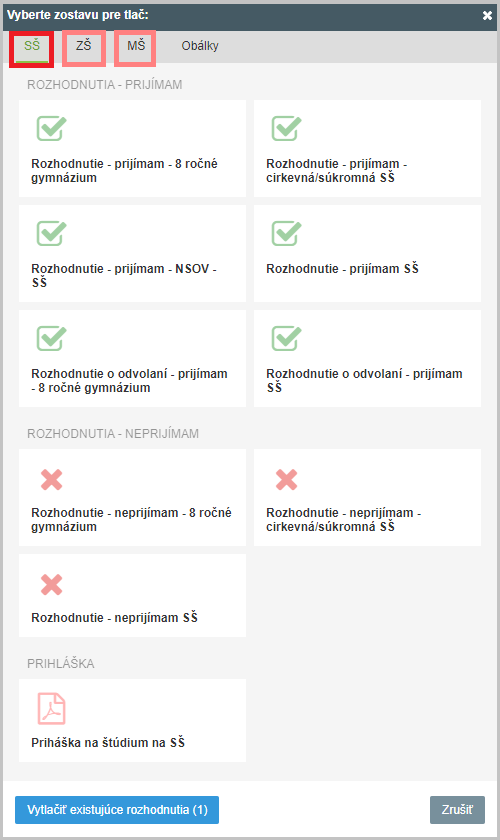Switch to the SŠ tab
The width and height of the screenshot is (500, 840).
pos(32,47)
